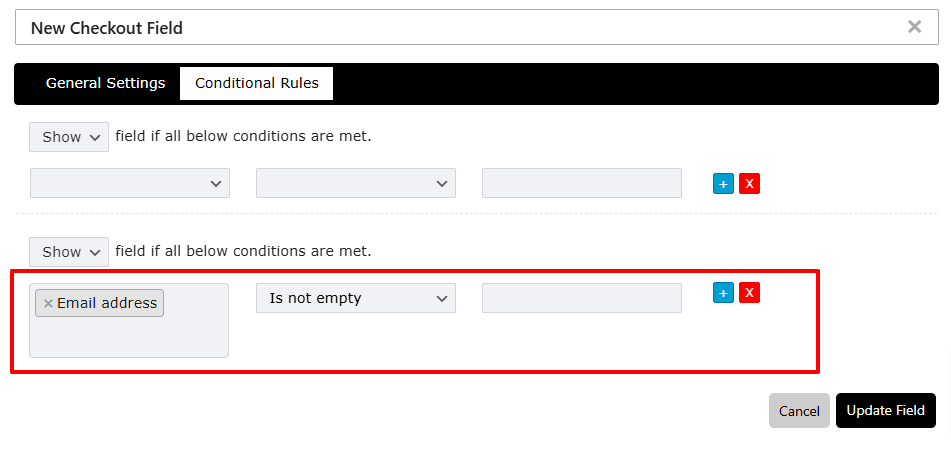
Task: Close the New Checkout Field dialog
Action: (914, 27)
